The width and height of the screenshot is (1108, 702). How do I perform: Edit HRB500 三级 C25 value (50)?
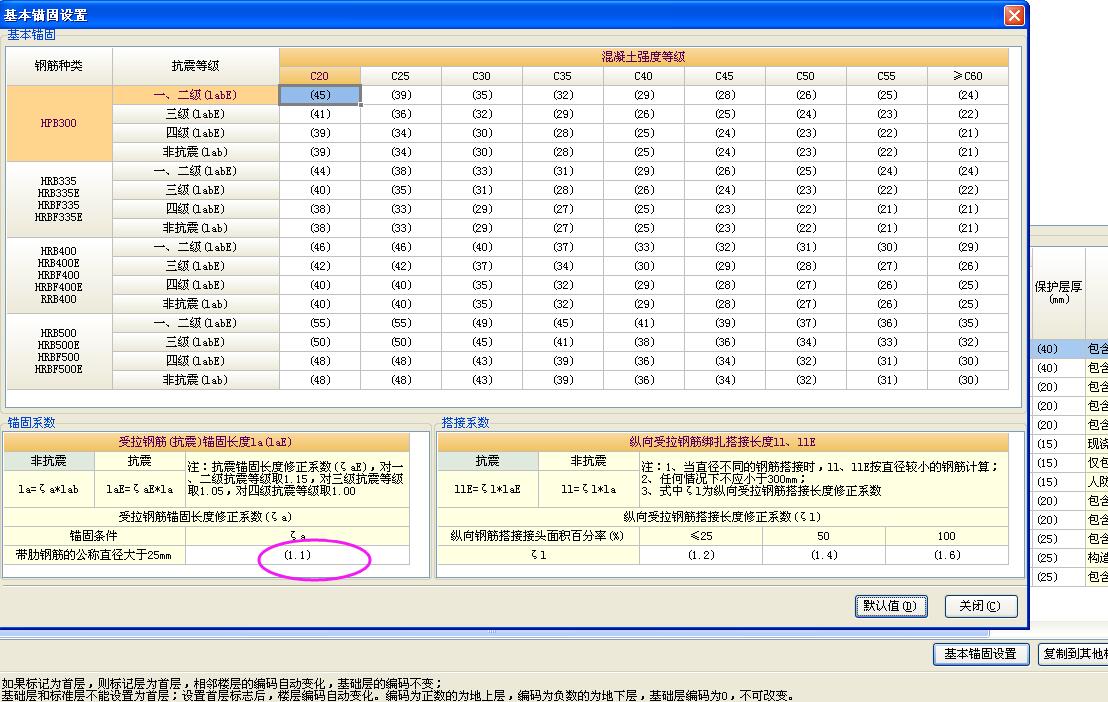[401, 342]
